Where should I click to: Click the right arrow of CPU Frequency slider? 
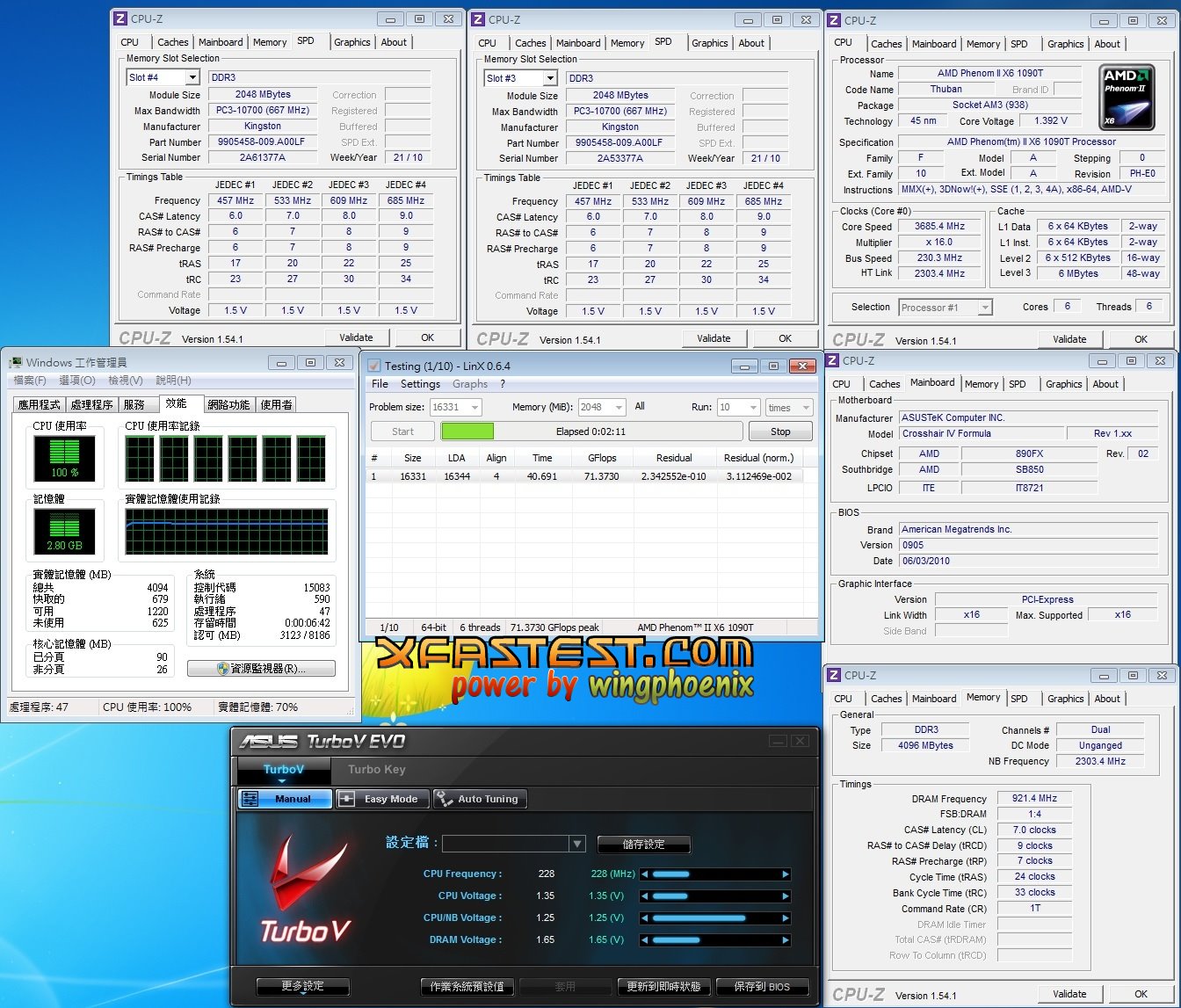click(x=786, y=874)
